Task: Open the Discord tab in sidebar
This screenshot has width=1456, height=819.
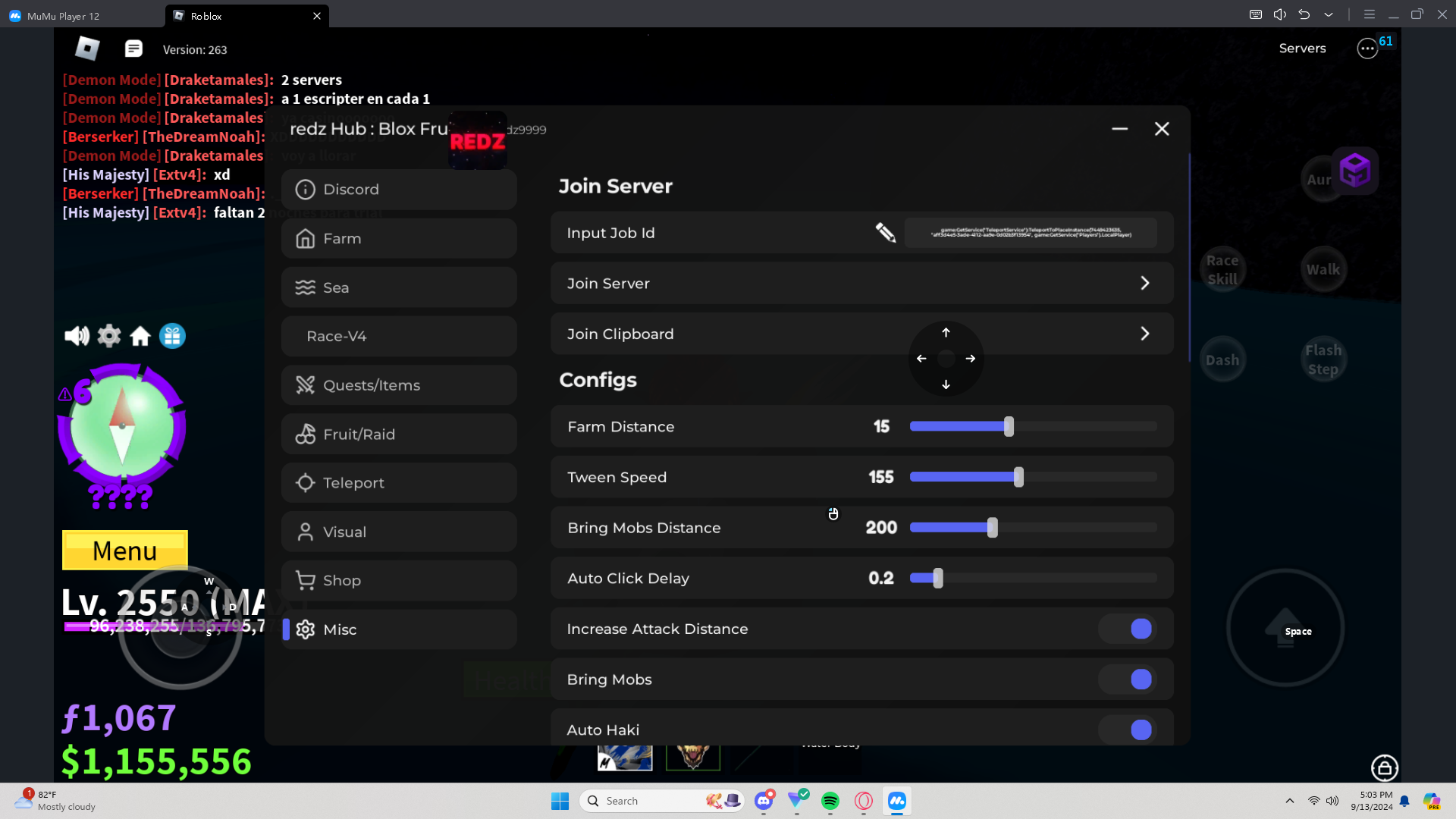Action: tap(399, 190)
